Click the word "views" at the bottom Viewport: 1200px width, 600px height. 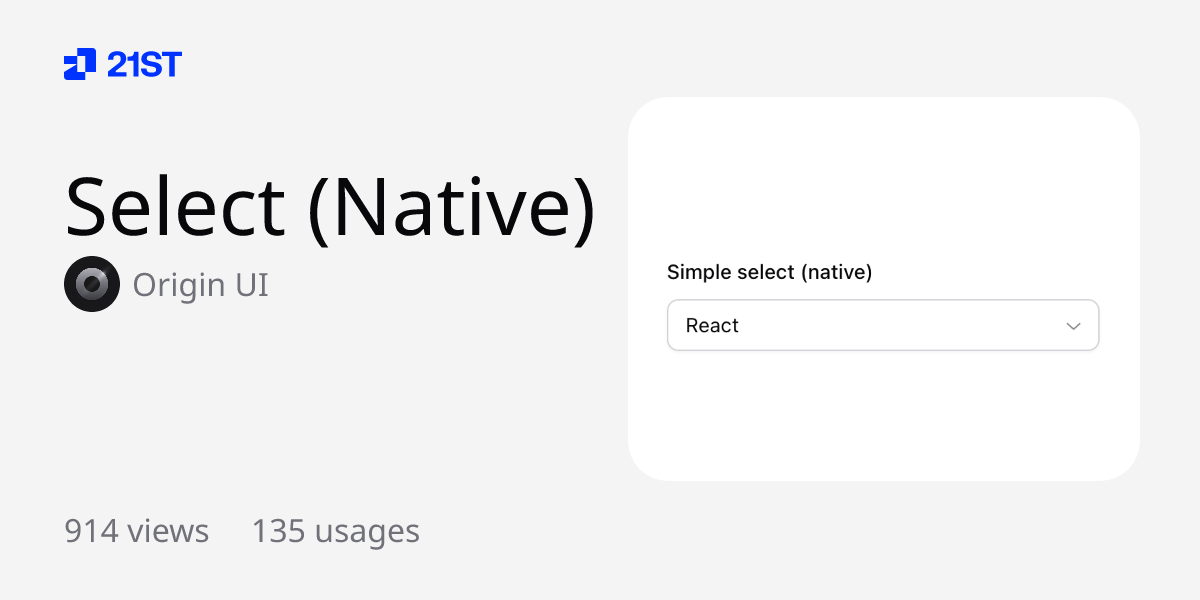point(167,531)
